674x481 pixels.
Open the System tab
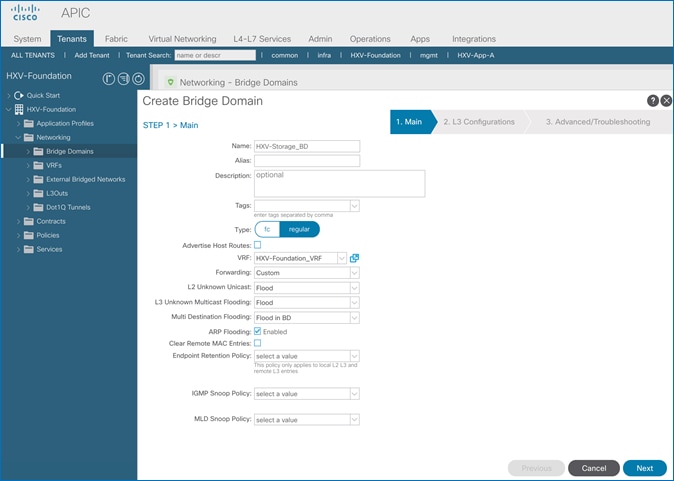[27, 39]
